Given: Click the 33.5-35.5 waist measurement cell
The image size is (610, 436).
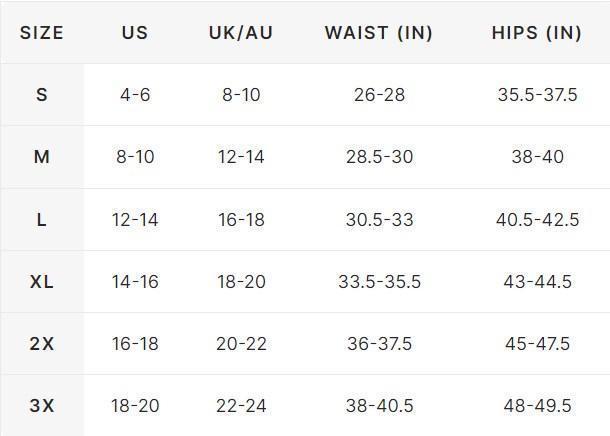Looking at the screenshot, I should [x=379, y=282].
